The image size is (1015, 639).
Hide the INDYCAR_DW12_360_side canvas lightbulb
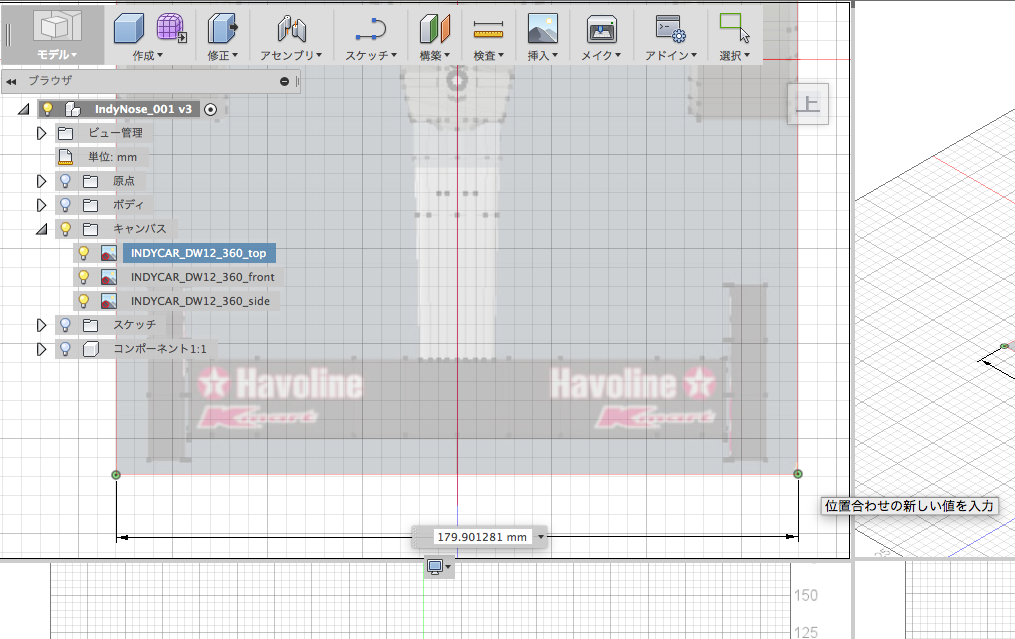[x=84, y=300]
